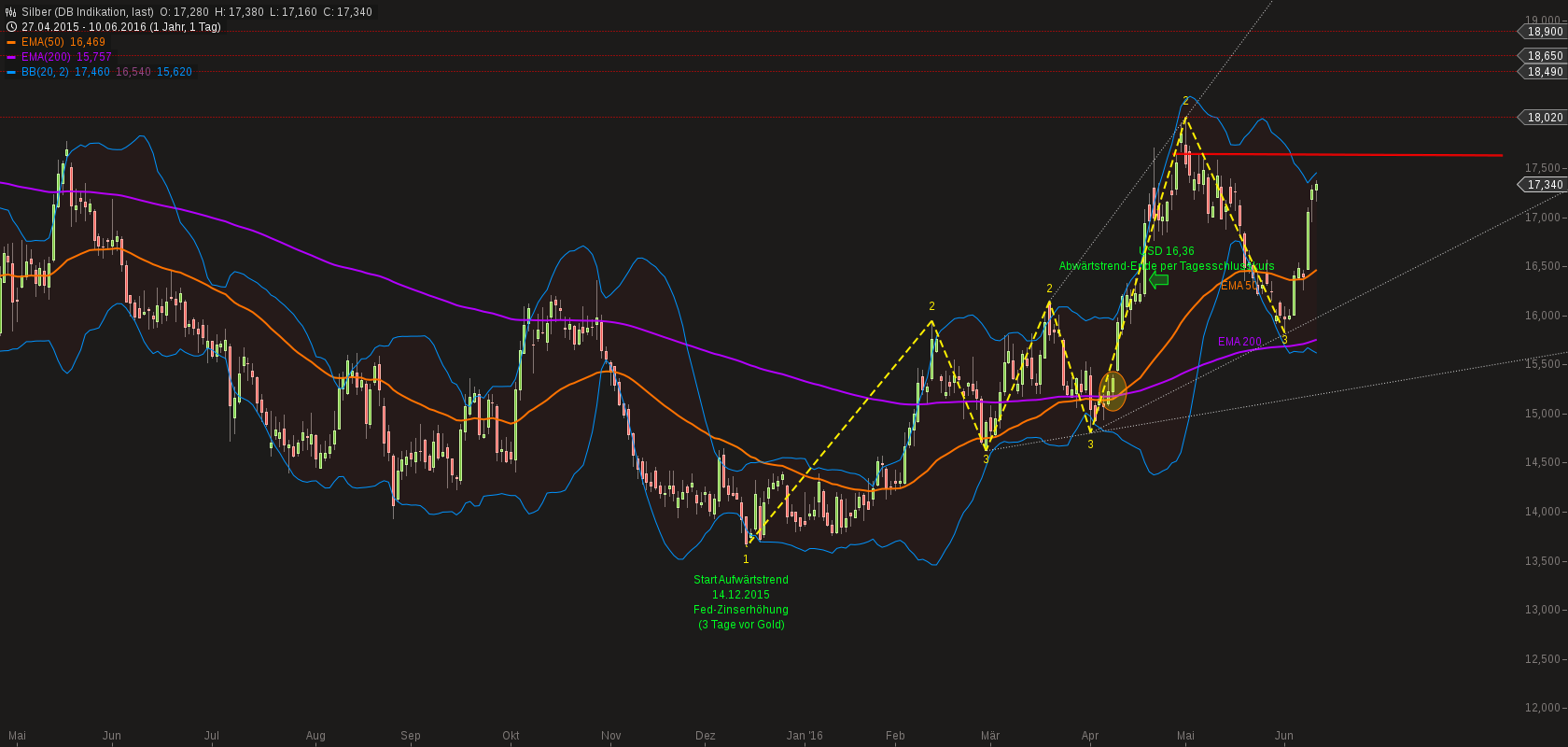Click the Jan '16 label on the time axis
The height and width of the screenshot is (747, 1568).
[x=805, y=736]
